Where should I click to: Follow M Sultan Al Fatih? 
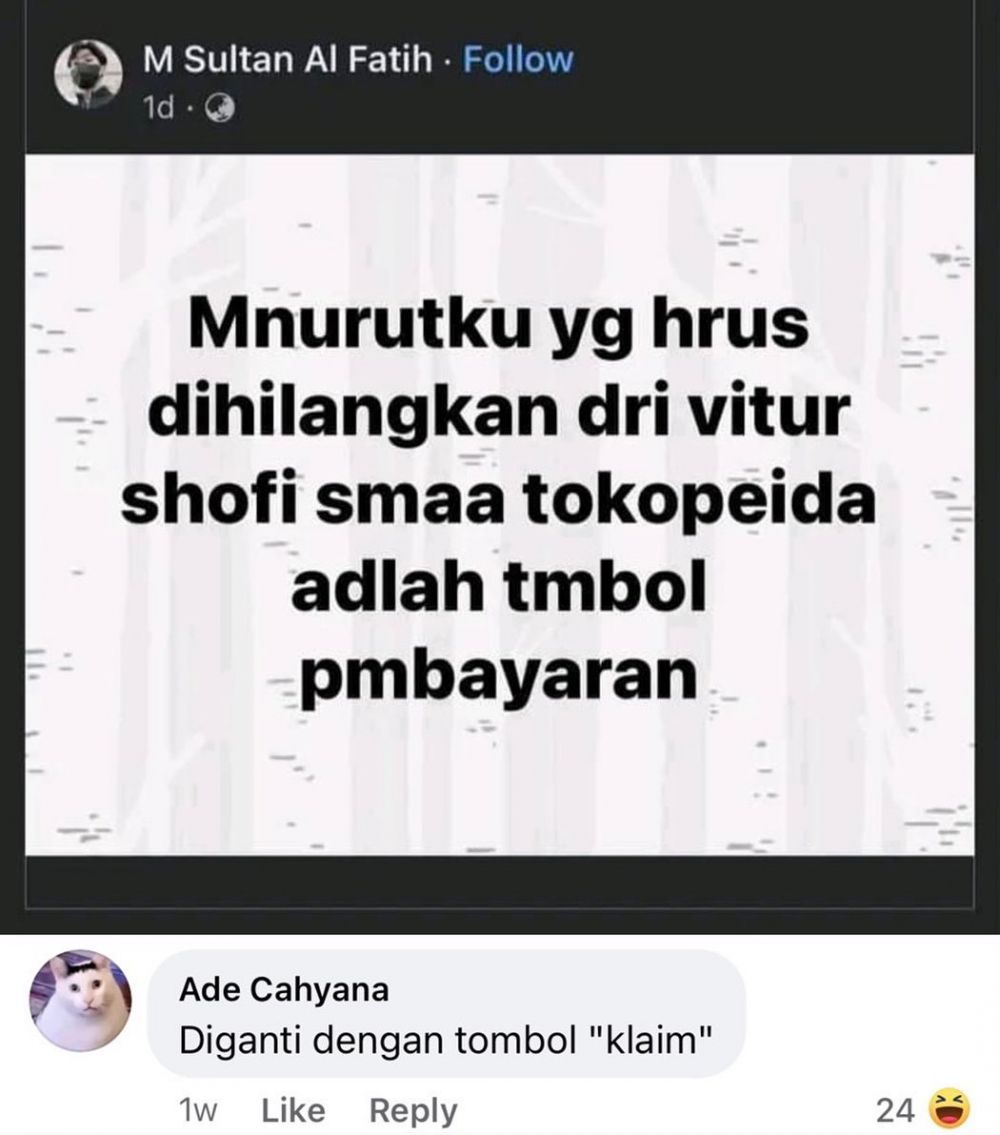[x=517, y=59]
